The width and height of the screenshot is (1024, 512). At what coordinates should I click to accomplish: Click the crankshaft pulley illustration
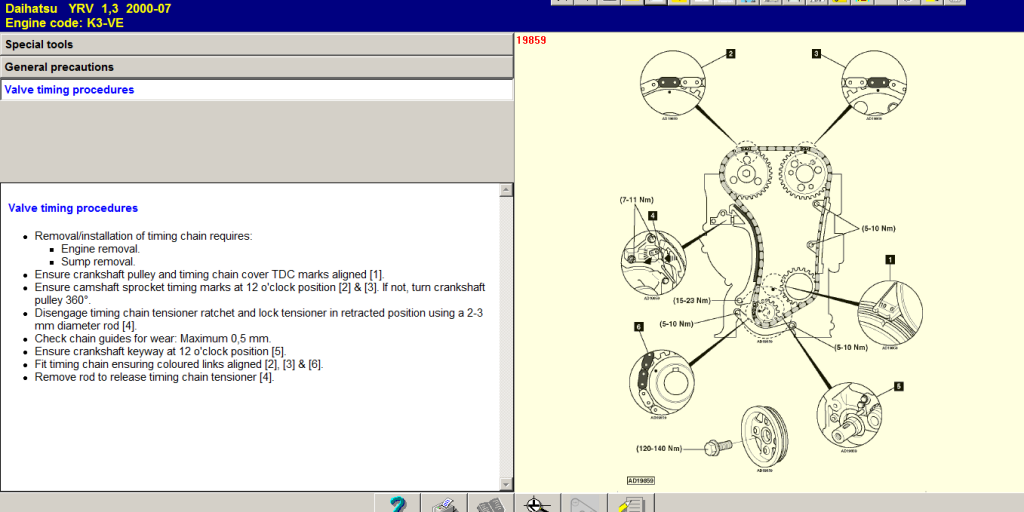(x=764, y=435)
